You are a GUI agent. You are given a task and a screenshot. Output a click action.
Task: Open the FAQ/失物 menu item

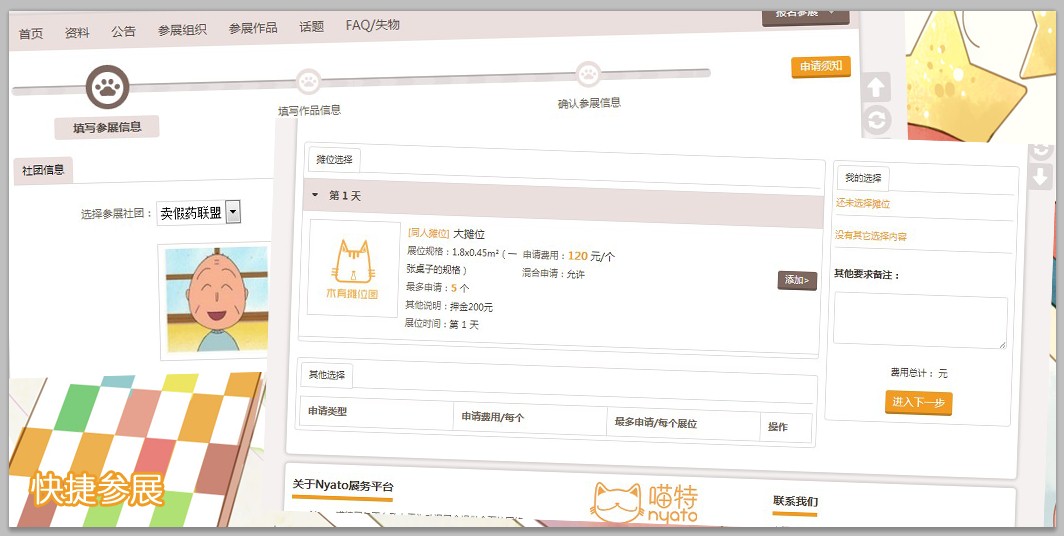pyautogui.click(x=373, y=25)
